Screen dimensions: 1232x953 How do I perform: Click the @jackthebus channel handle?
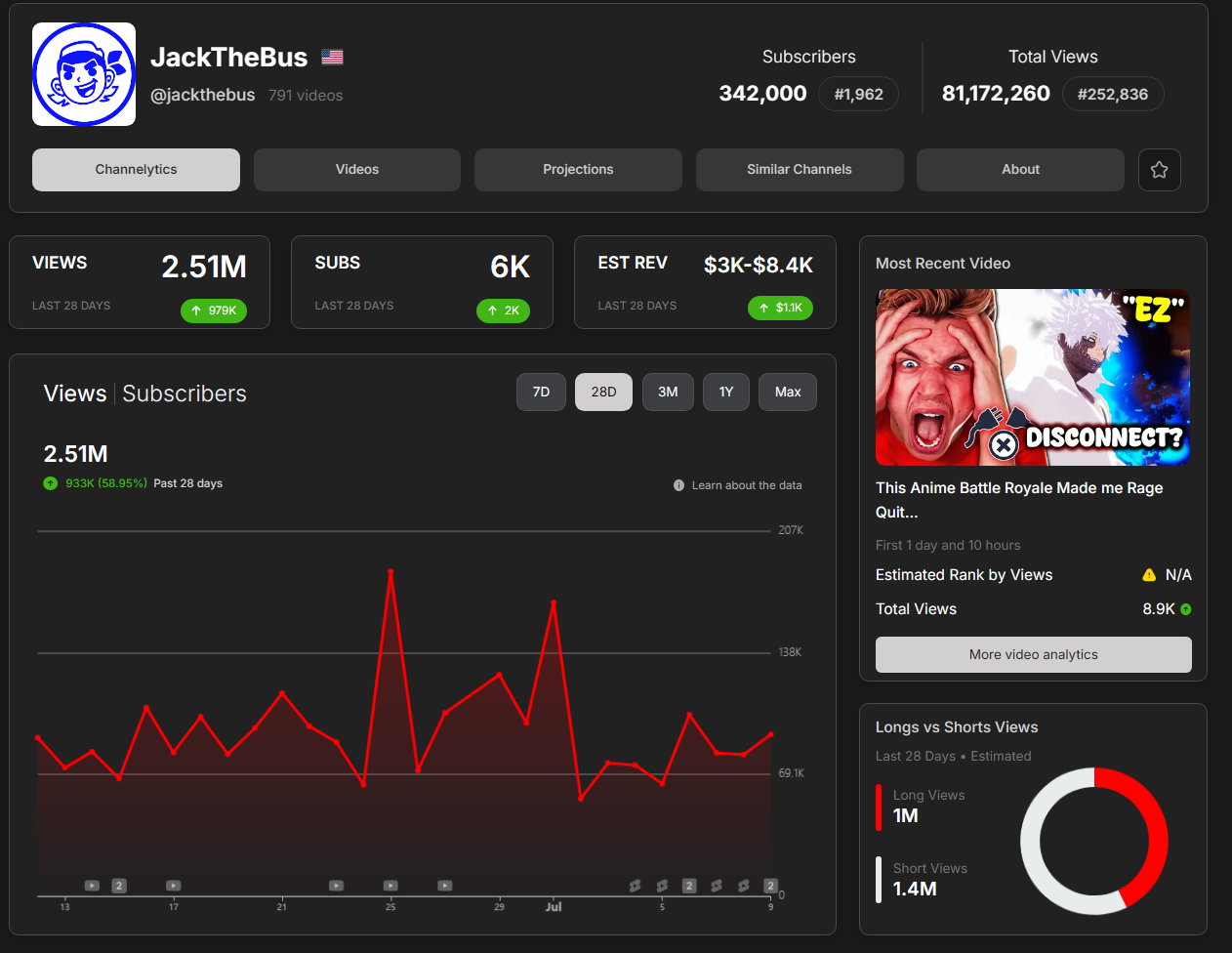(203, 96)
